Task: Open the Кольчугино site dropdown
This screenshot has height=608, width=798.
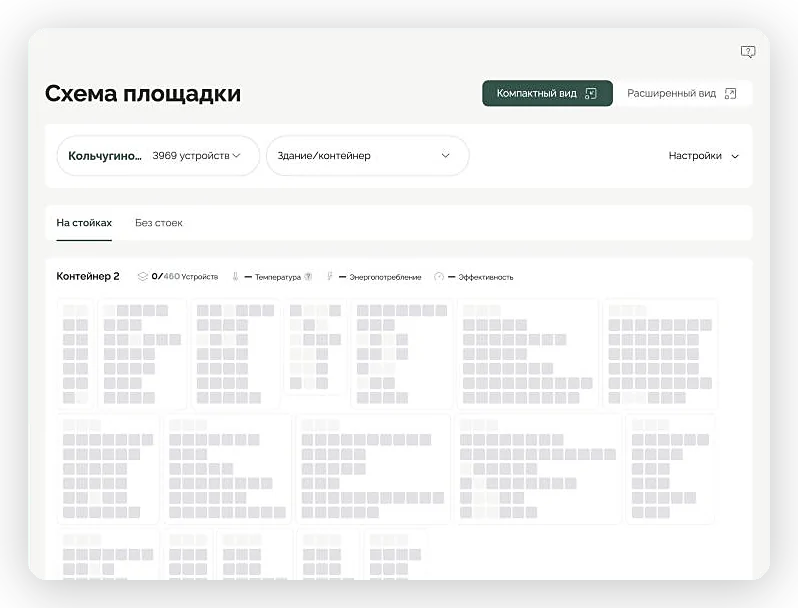Action: tap(158, 156)
